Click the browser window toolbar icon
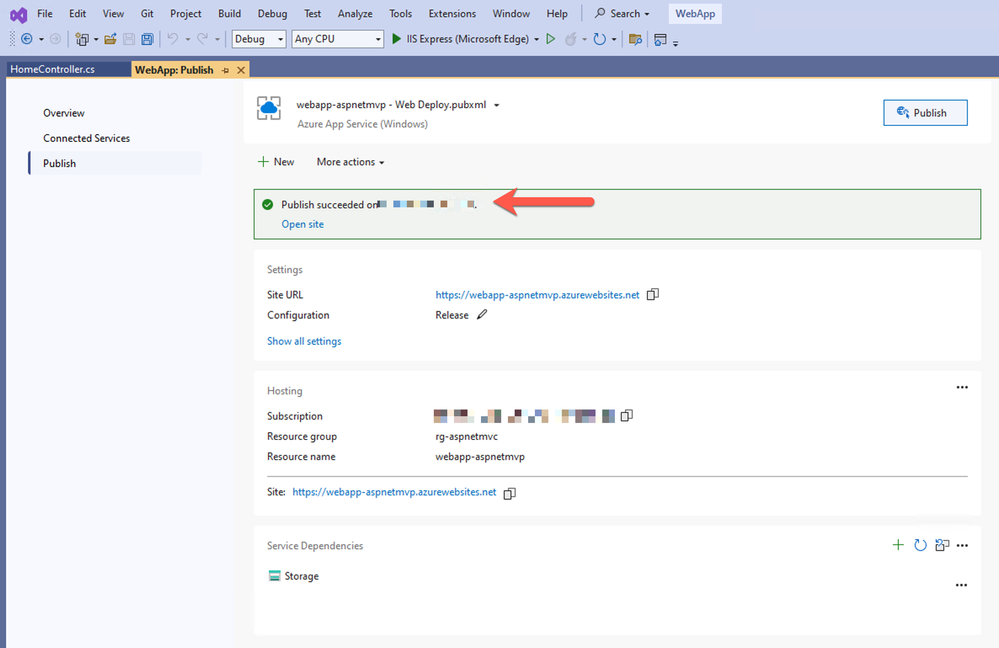Image resolution: width=999 pixels, height=648 pixels. [661, 40]
